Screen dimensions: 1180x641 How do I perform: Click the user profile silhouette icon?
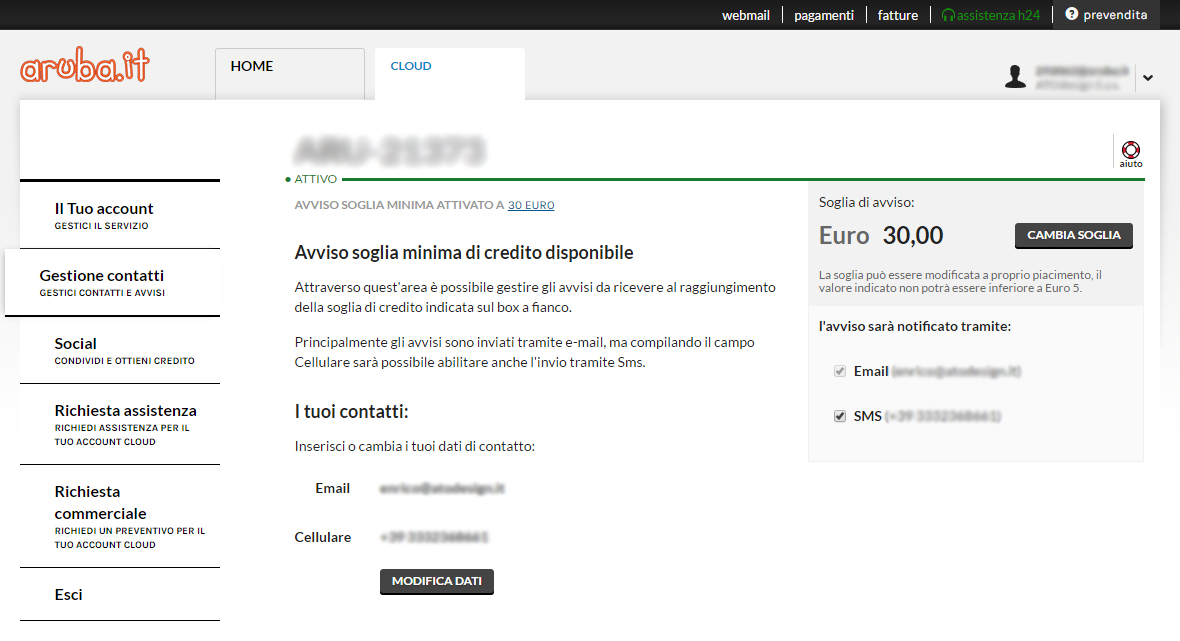click(x=1015, y=76)
